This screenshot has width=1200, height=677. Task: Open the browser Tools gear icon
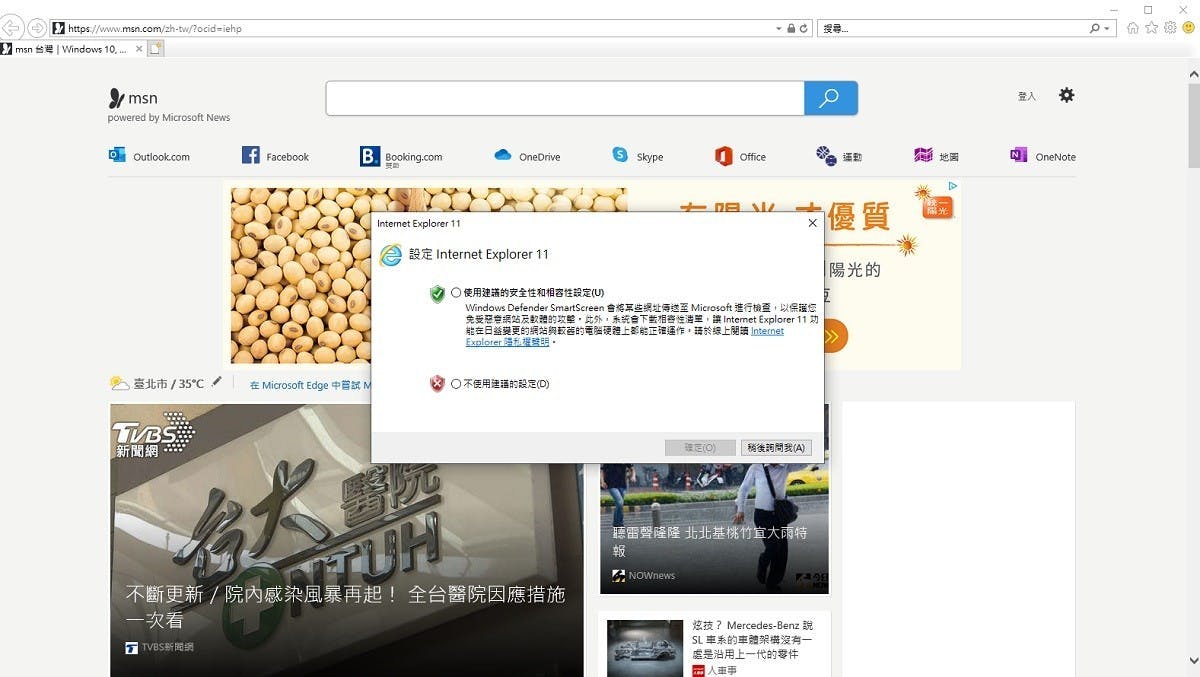pos(1170,28)
